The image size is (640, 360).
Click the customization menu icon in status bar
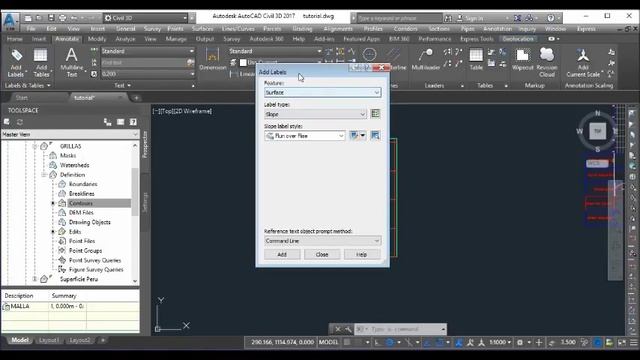pos(633,342)
